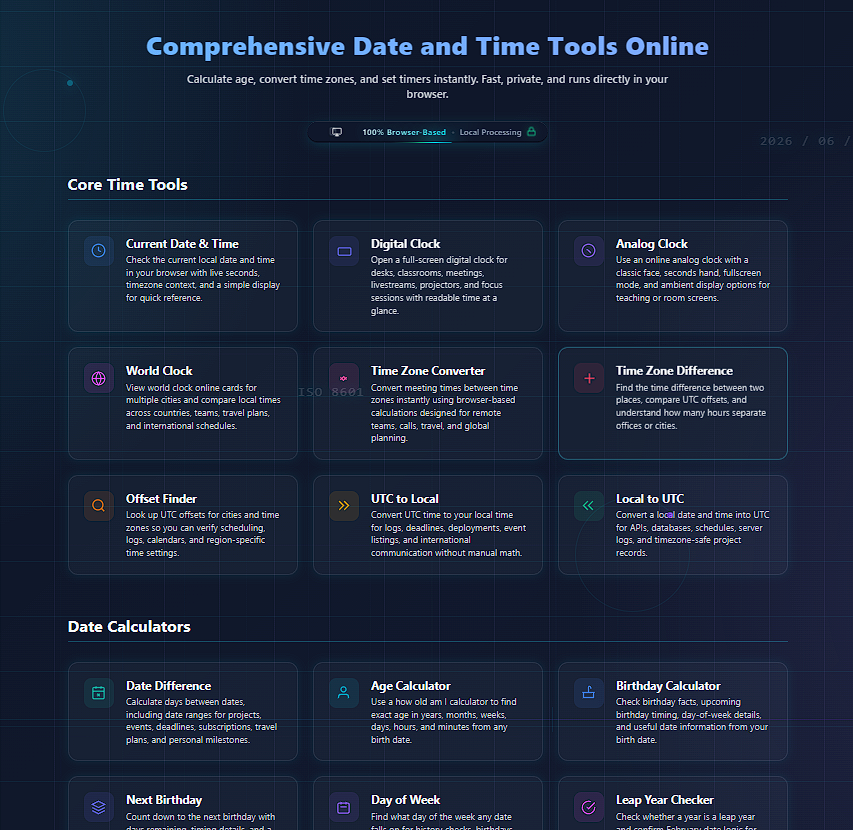Open the Birthday Calculator title link
This screenshot has width=853, height=830.
tap(668, 686)
